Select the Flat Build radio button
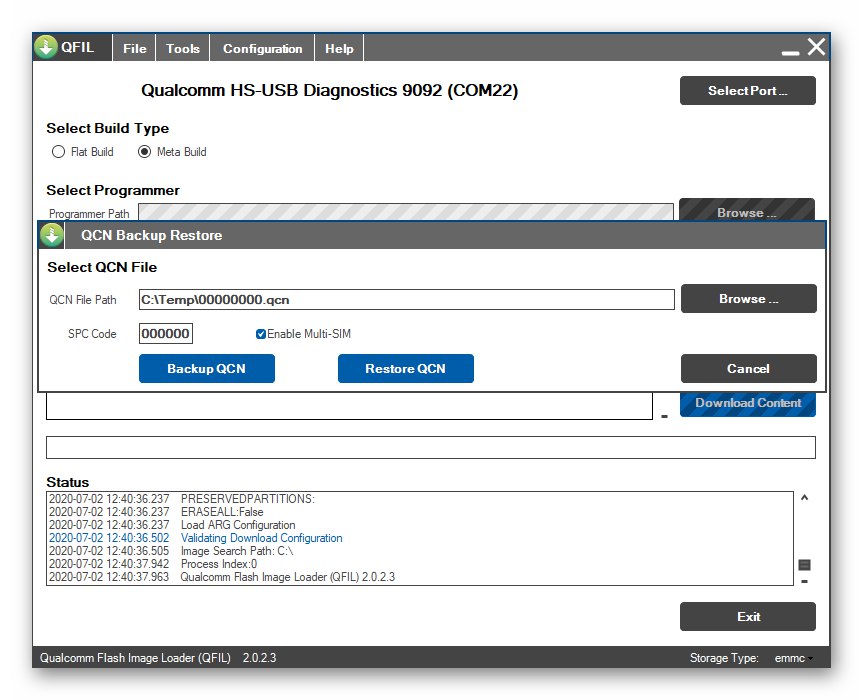This screenshot has height=700, width=863. point(58,152)
